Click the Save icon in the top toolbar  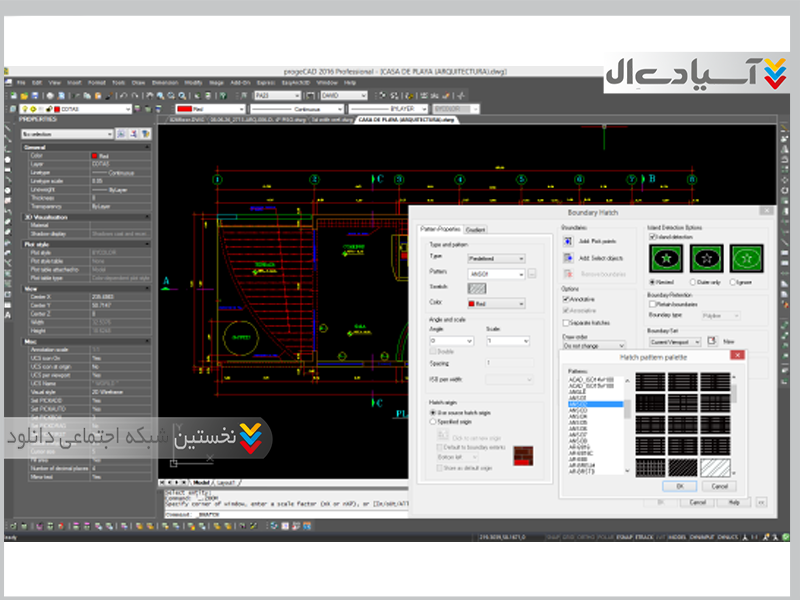[32, 95]
